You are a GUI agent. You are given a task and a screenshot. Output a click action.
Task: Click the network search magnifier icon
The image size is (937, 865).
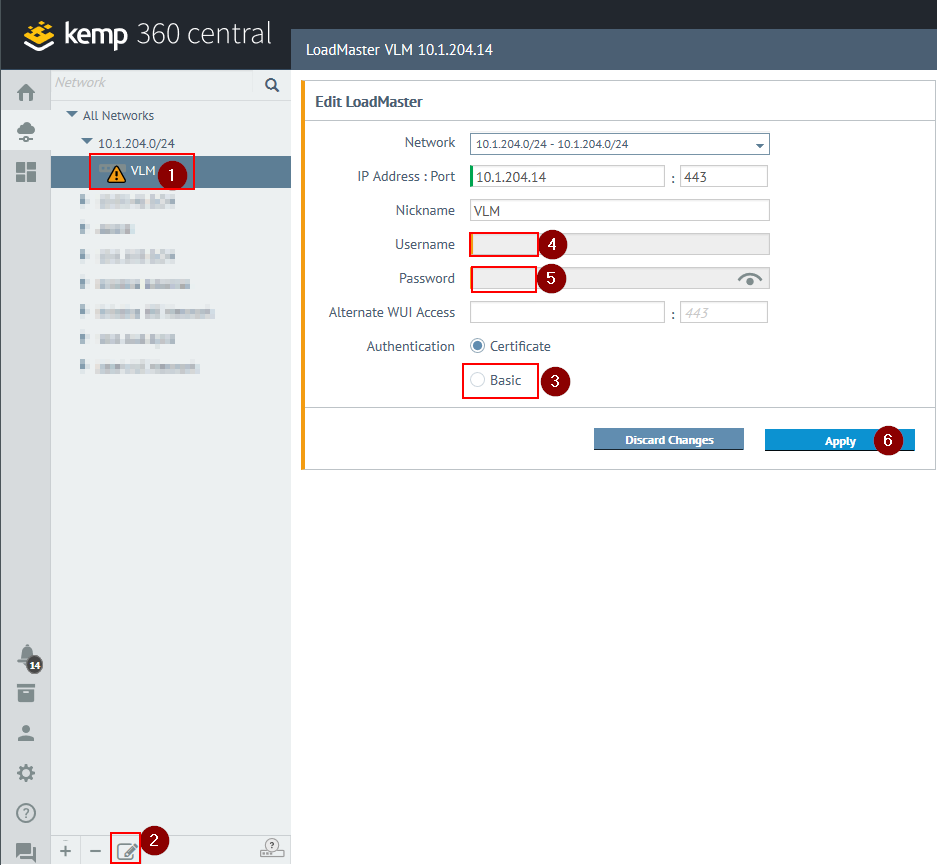click(x=272, y=85)
